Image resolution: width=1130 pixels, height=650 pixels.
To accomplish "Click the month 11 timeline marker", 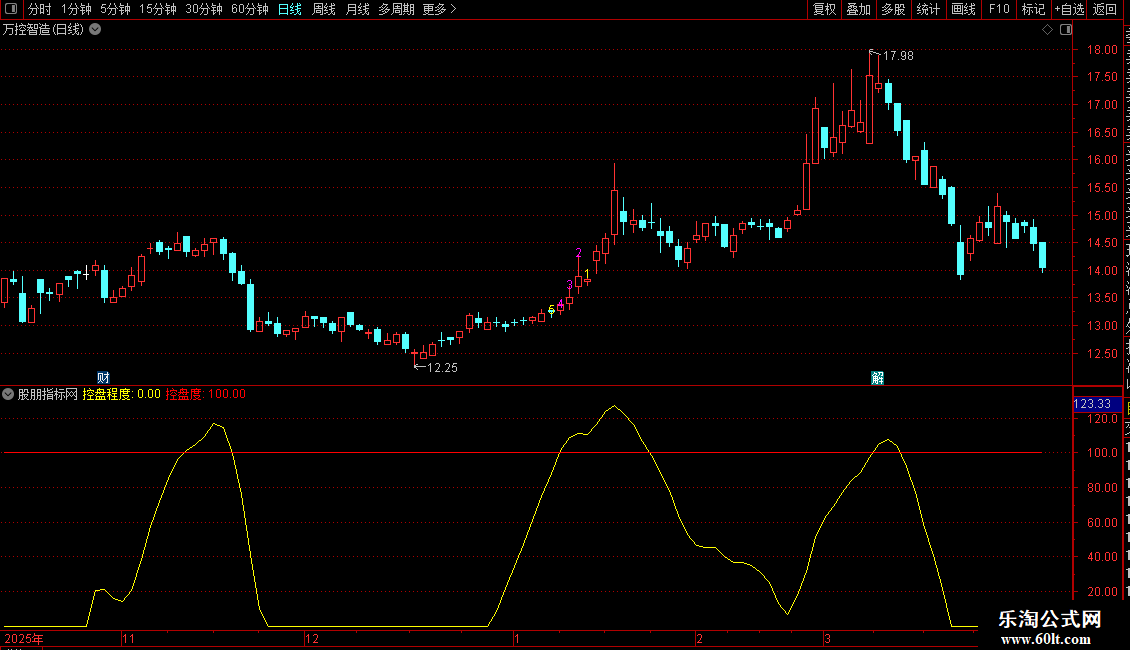I will click(x=128, y=638).
